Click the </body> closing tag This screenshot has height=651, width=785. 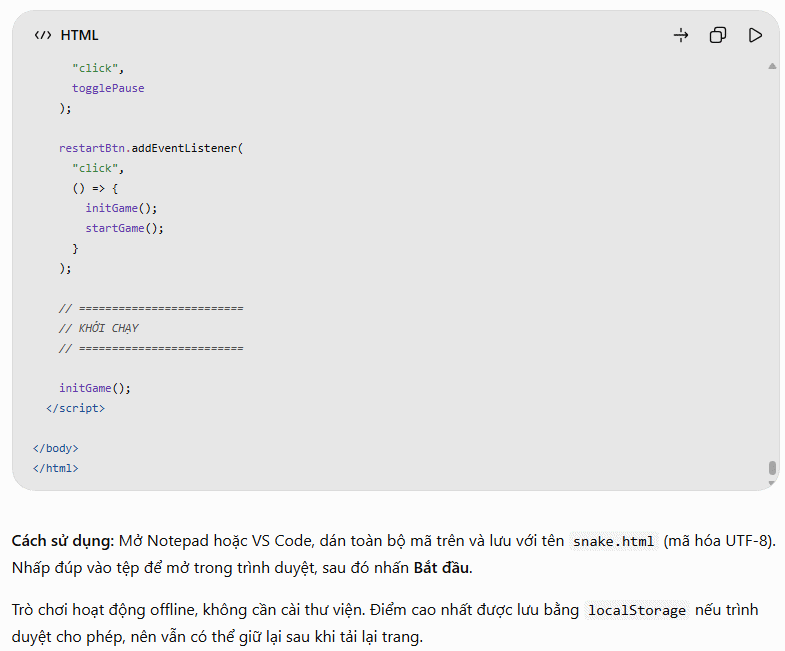tap(56, 448)
